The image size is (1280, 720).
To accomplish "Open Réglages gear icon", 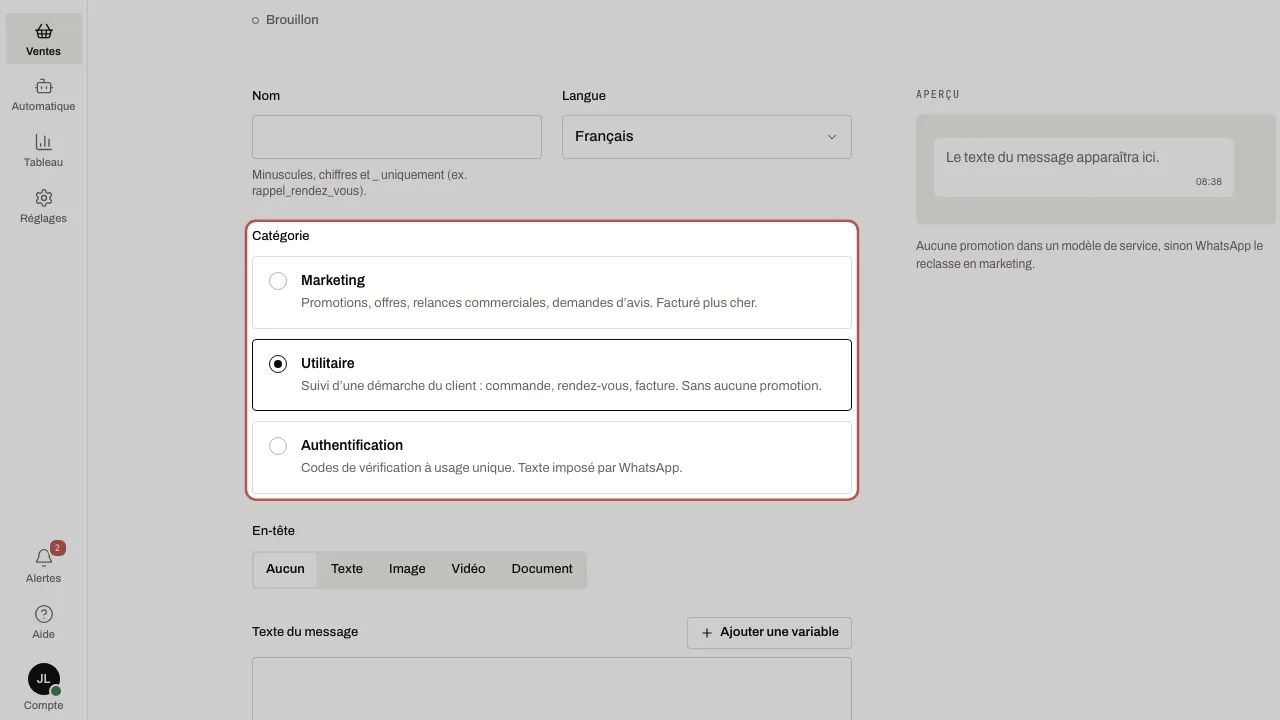I will (x=43, y=198).
